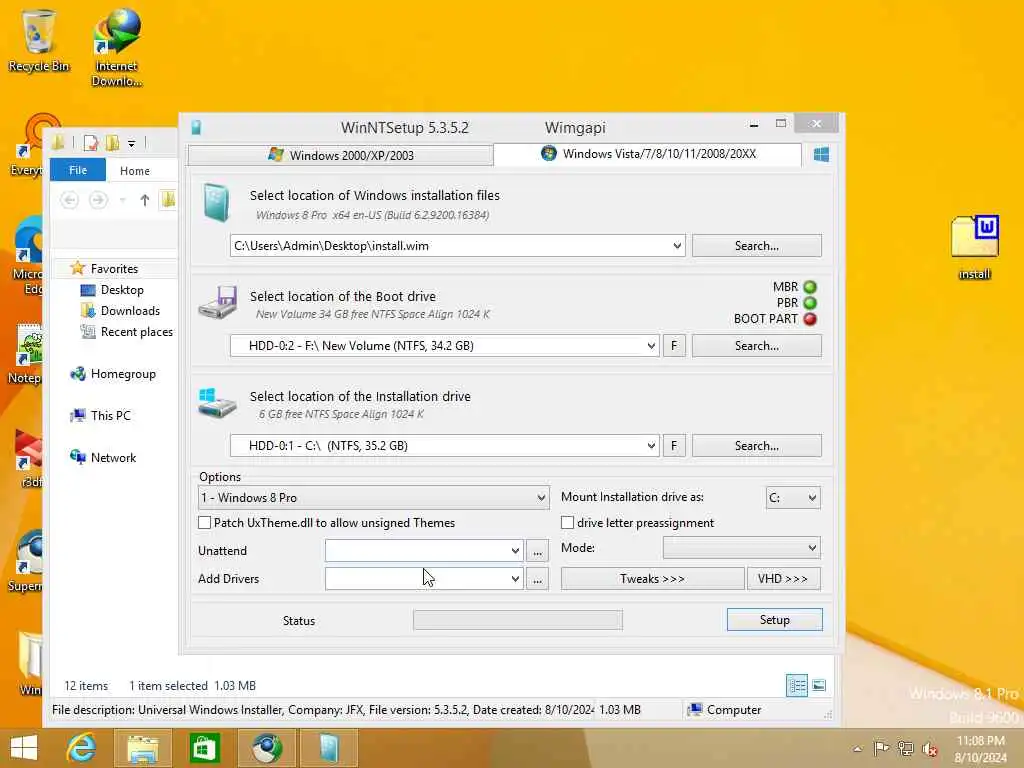
Task: Click the Action Center flag tray icon
Action: (881, 748)
